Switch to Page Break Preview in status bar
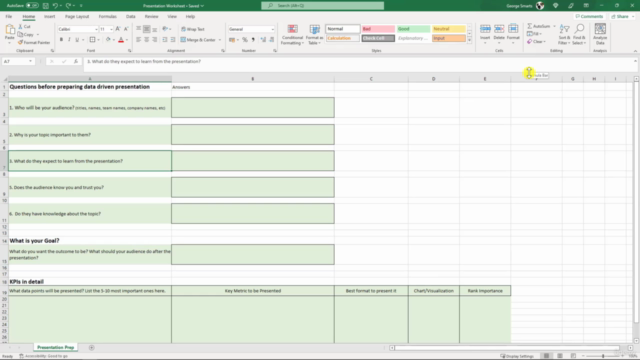Screen dimensions: 640x360 click(x=573, y=356)
